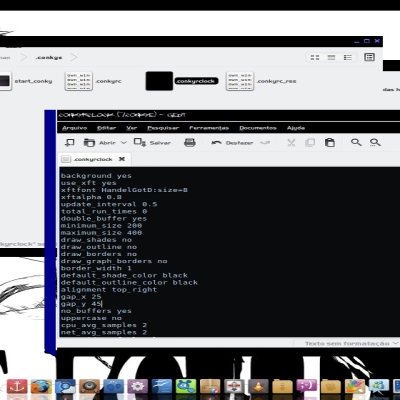Close the .conkyrclock tab with its X
This screenshot has width=400, height=400.
click(x=122, y=159)
